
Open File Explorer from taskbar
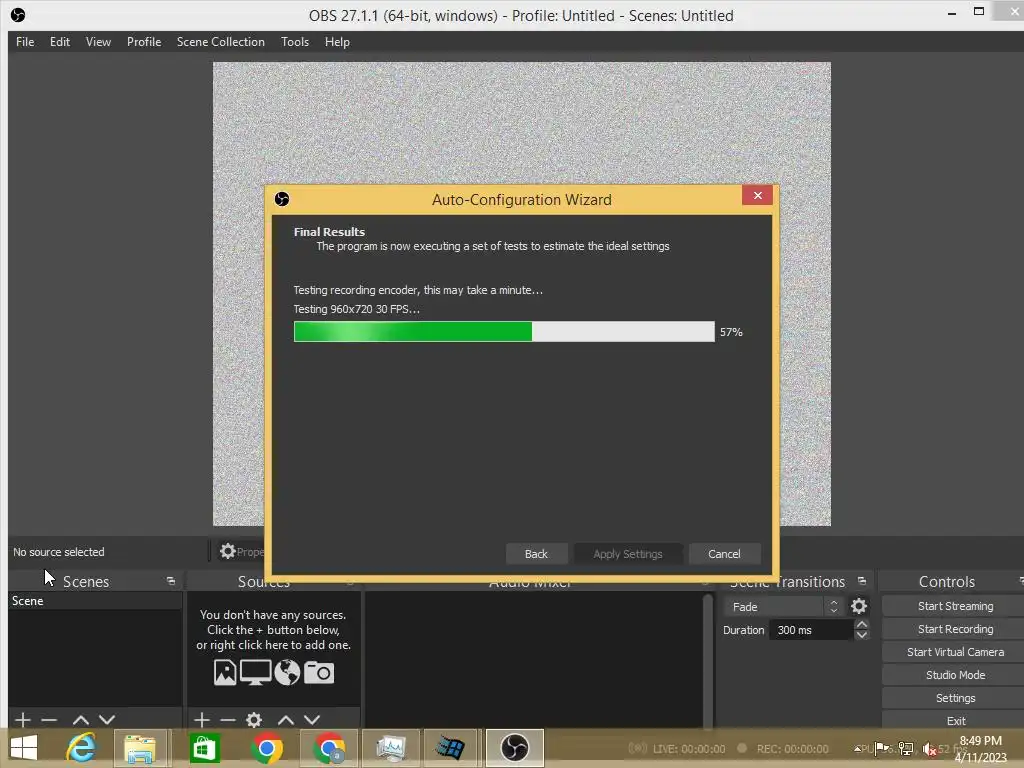tap(140, 748)
